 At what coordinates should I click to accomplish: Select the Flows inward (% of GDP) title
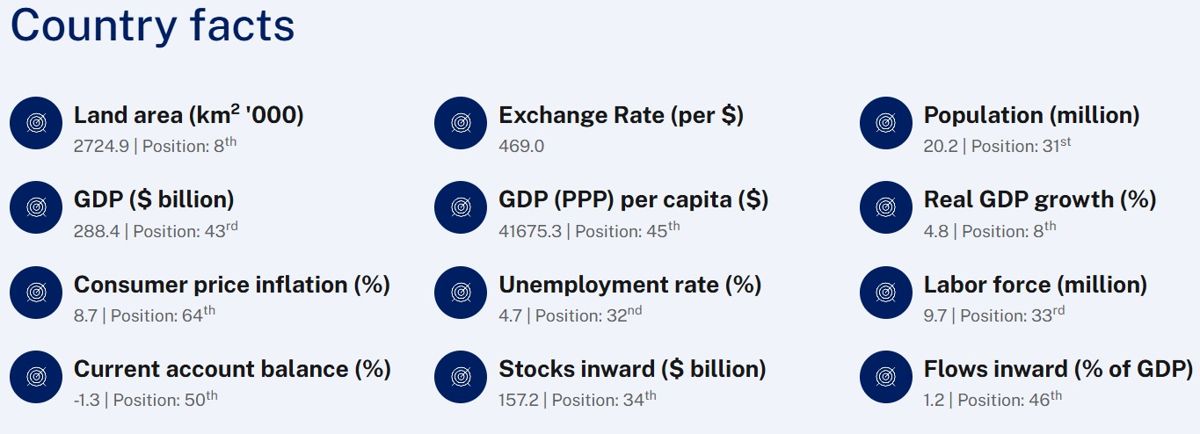[1058, 370]
